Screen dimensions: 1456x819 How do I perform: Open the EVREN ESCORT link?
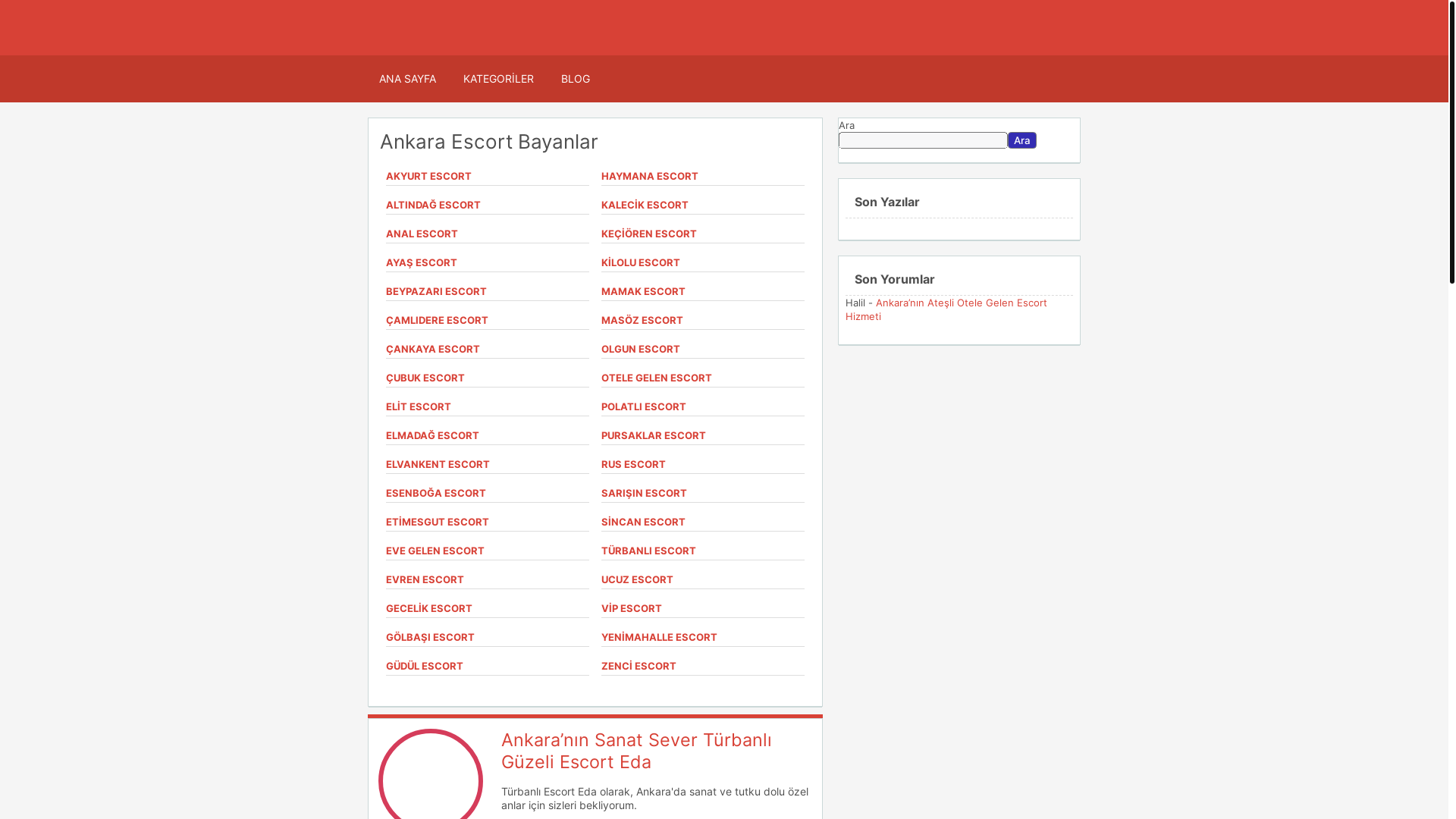click(x=425, y=579)
